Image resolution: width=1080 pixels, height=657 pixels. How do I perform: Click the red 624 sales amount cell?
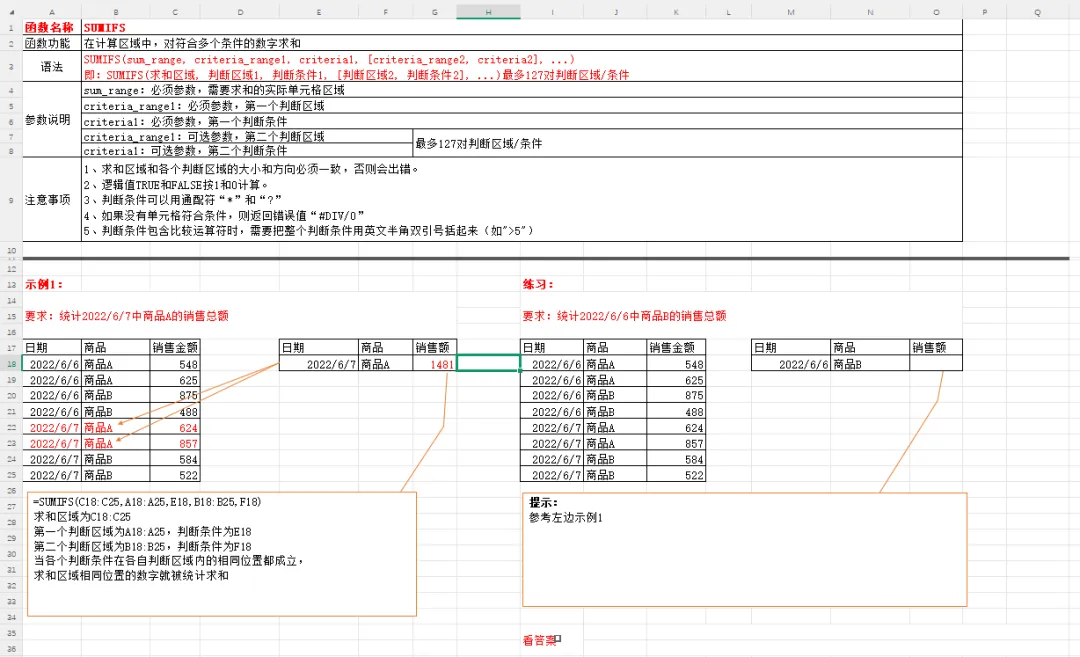point(175,428)
